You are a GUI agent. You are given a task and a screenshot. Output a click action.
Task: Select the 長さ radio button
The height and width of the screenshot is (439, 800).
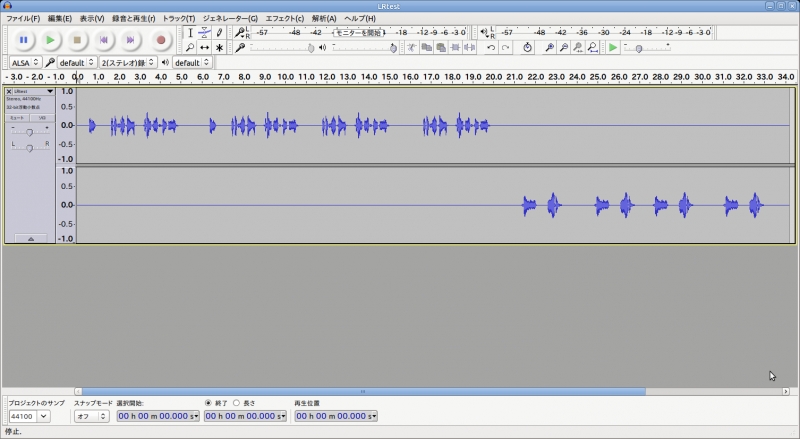tap(236, 403)
